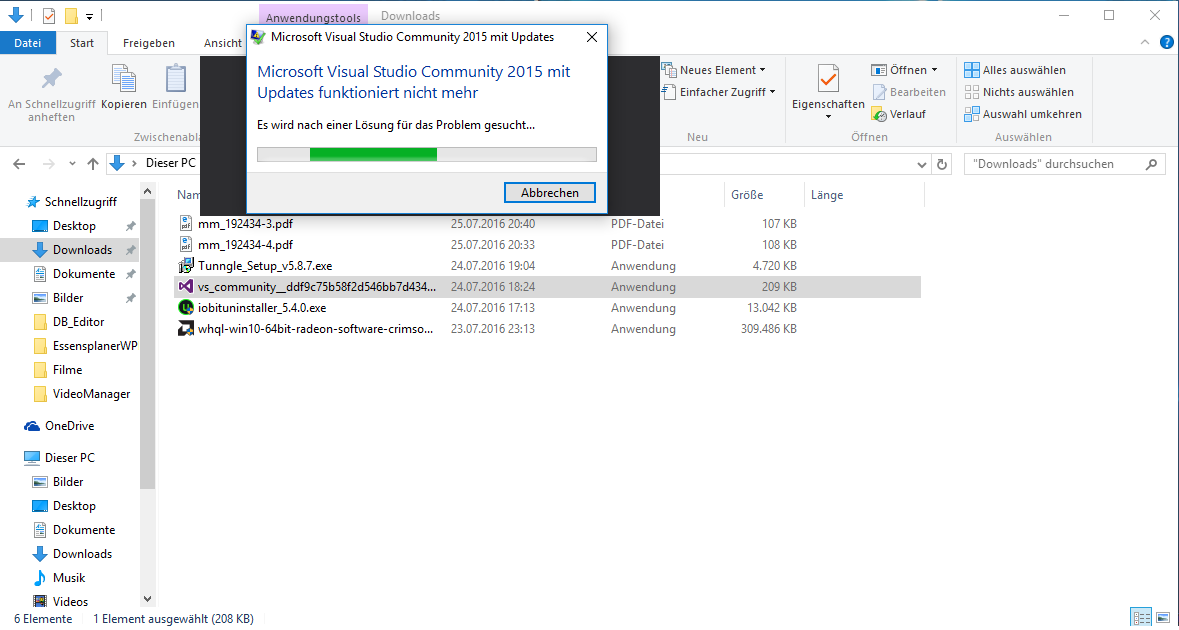Switch to large thumbnails view icon

[x=1162, y=618]
